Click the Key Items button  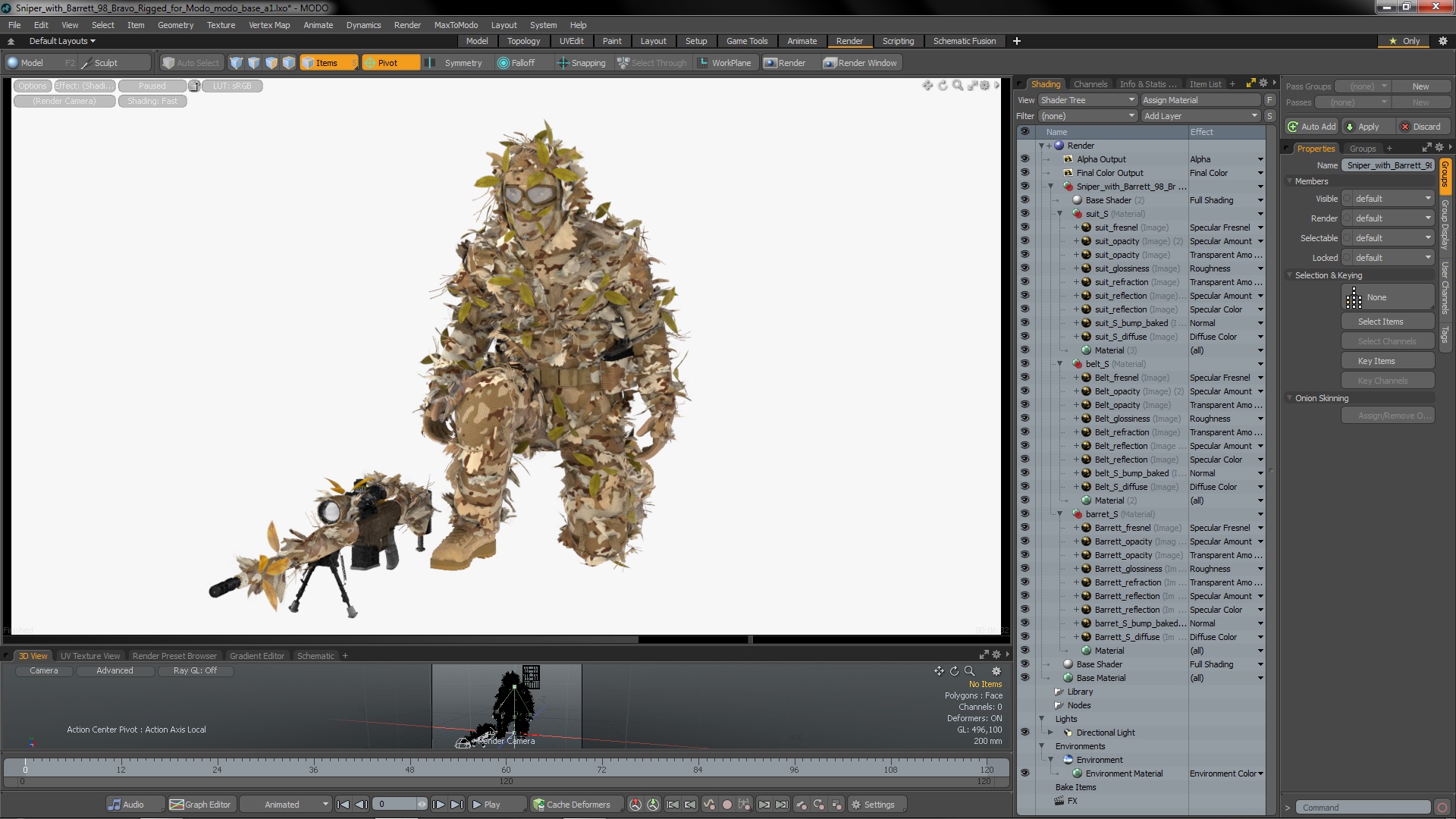click(1387, 361)
